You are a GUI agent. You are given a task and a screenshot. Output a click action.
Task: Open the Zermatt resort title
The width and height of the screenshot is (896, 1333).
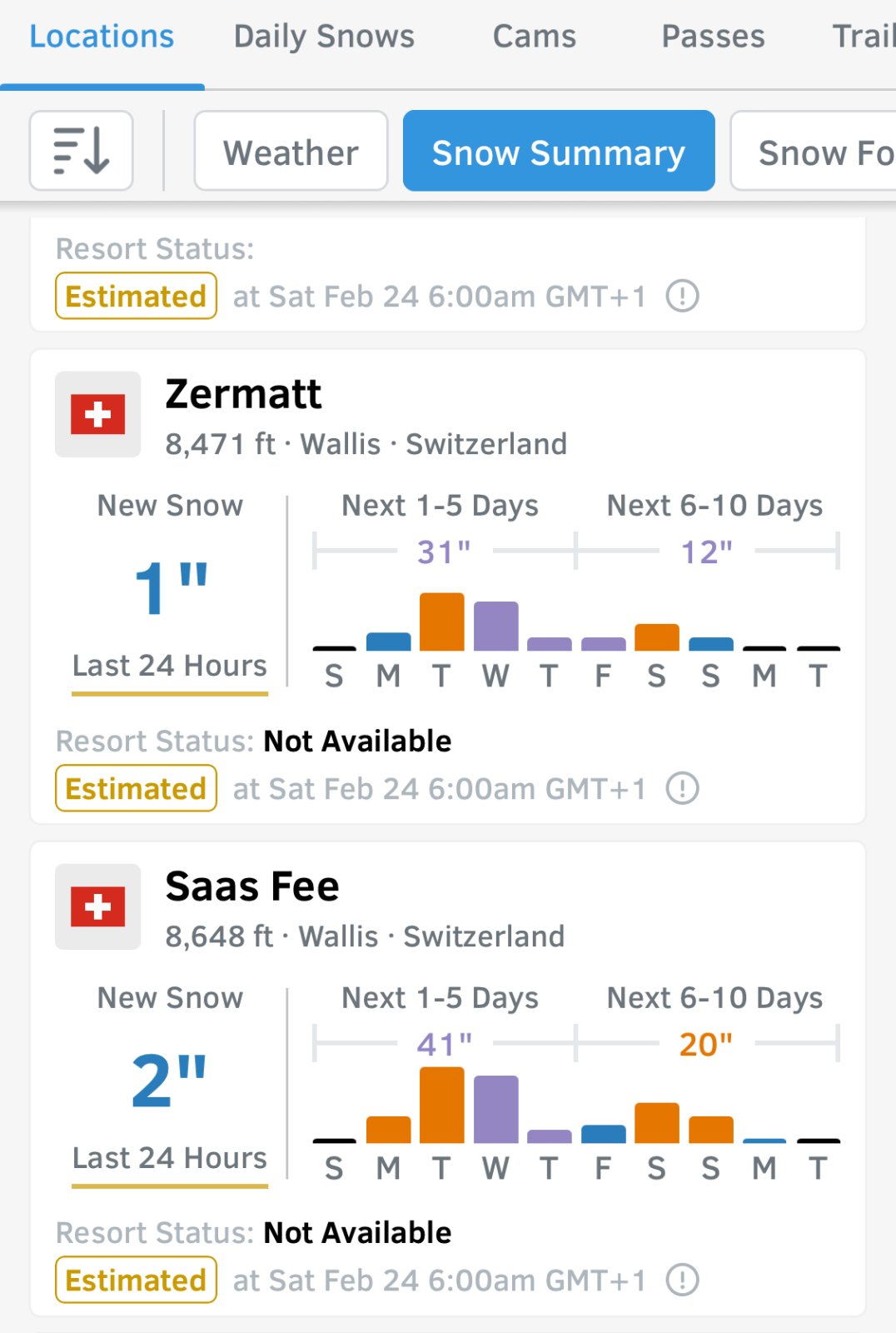pyautogui.click(x=243, y=394)
